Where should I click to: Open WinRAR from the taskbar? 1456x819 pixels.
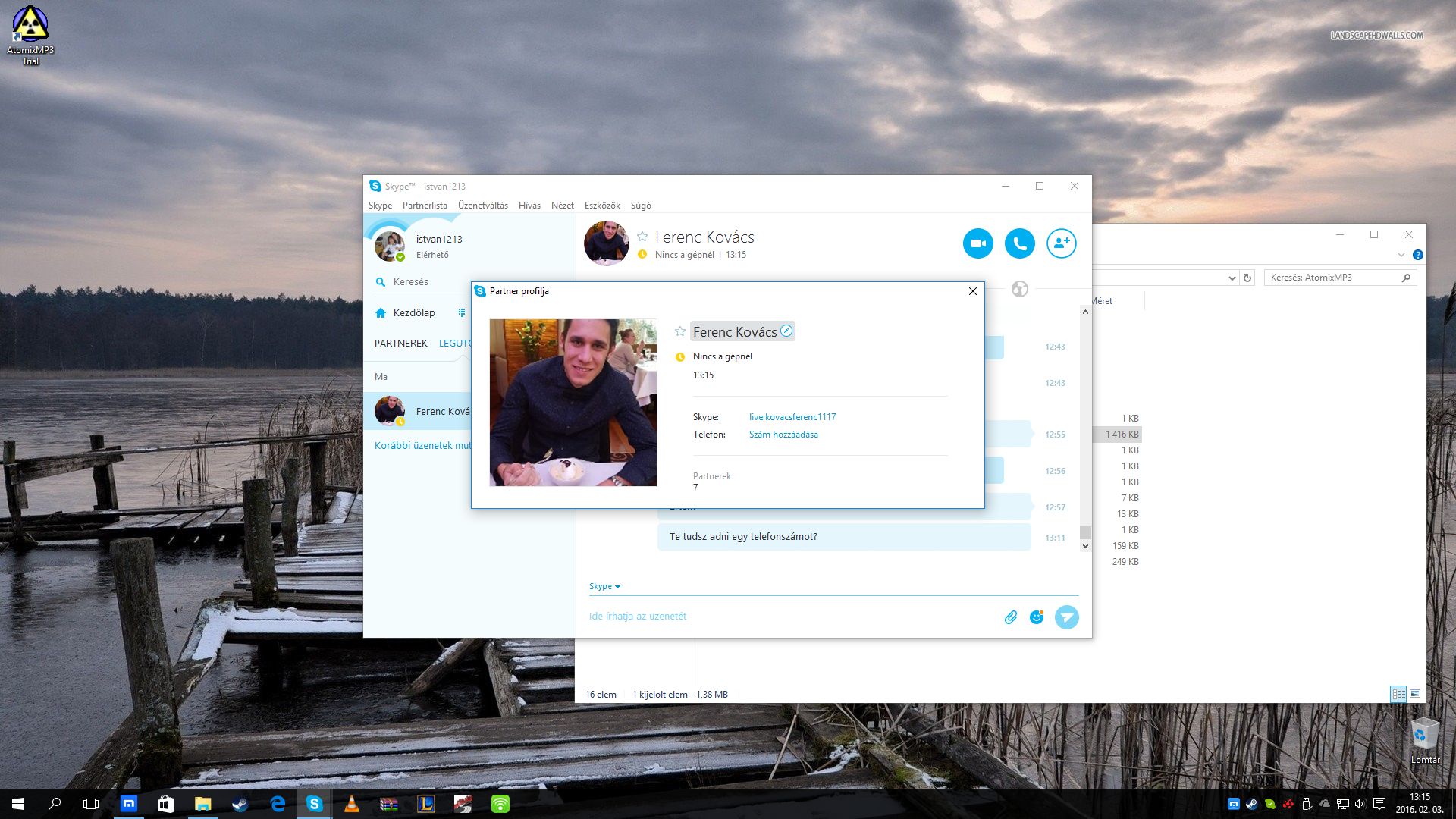coord(389,804)
